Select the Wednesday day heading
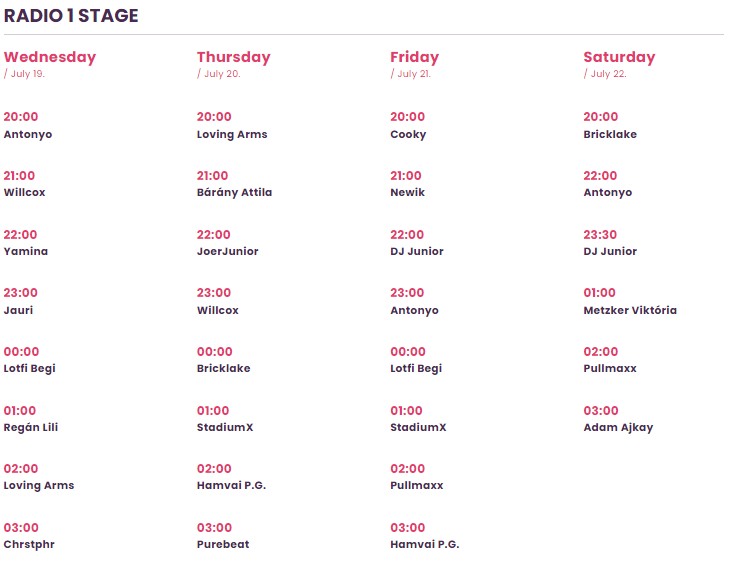The width and height of the screenshot is (741, 561). click(50, 57)
